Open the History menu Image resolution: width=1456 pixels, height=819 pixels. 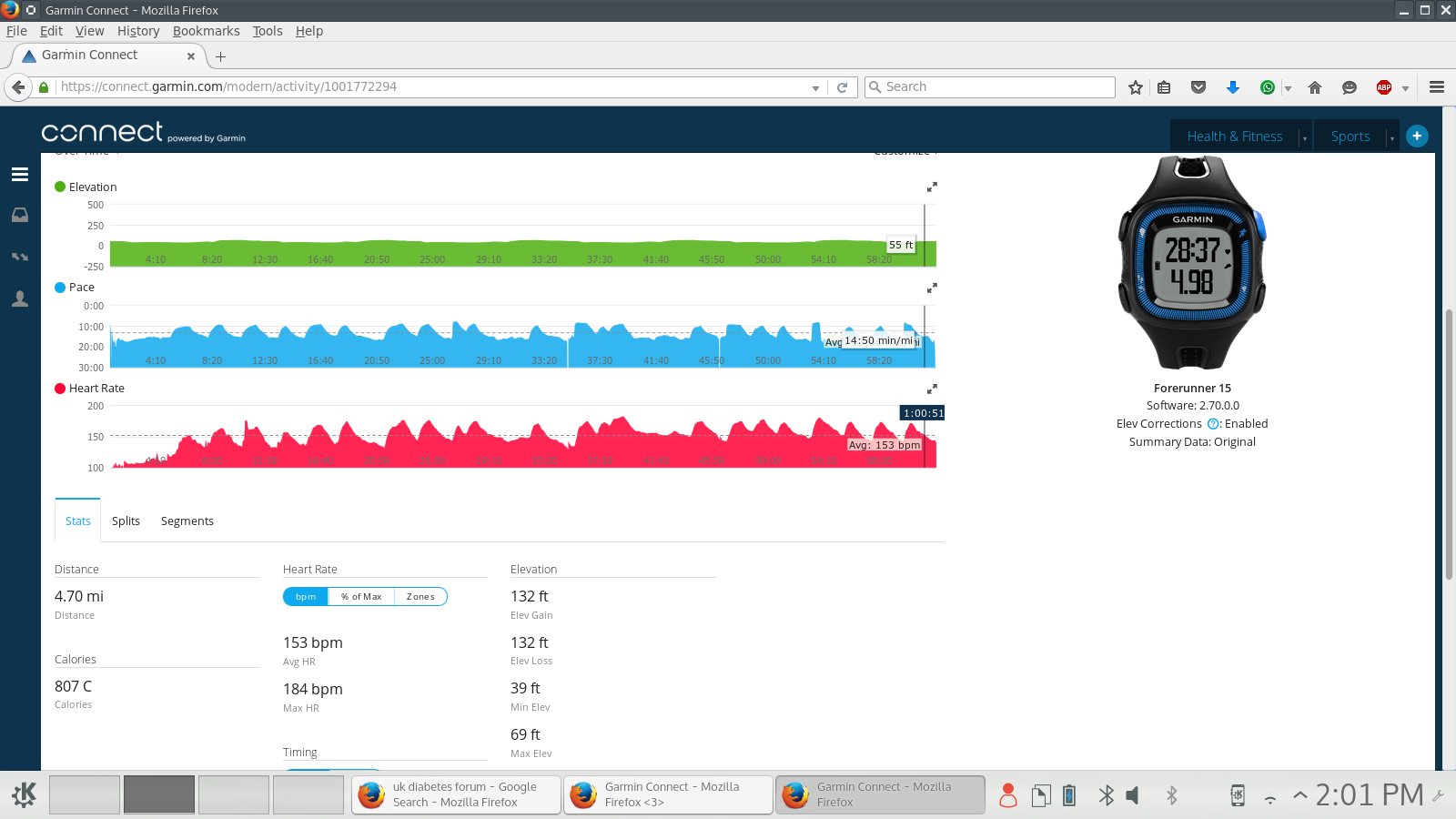point(138,31)
